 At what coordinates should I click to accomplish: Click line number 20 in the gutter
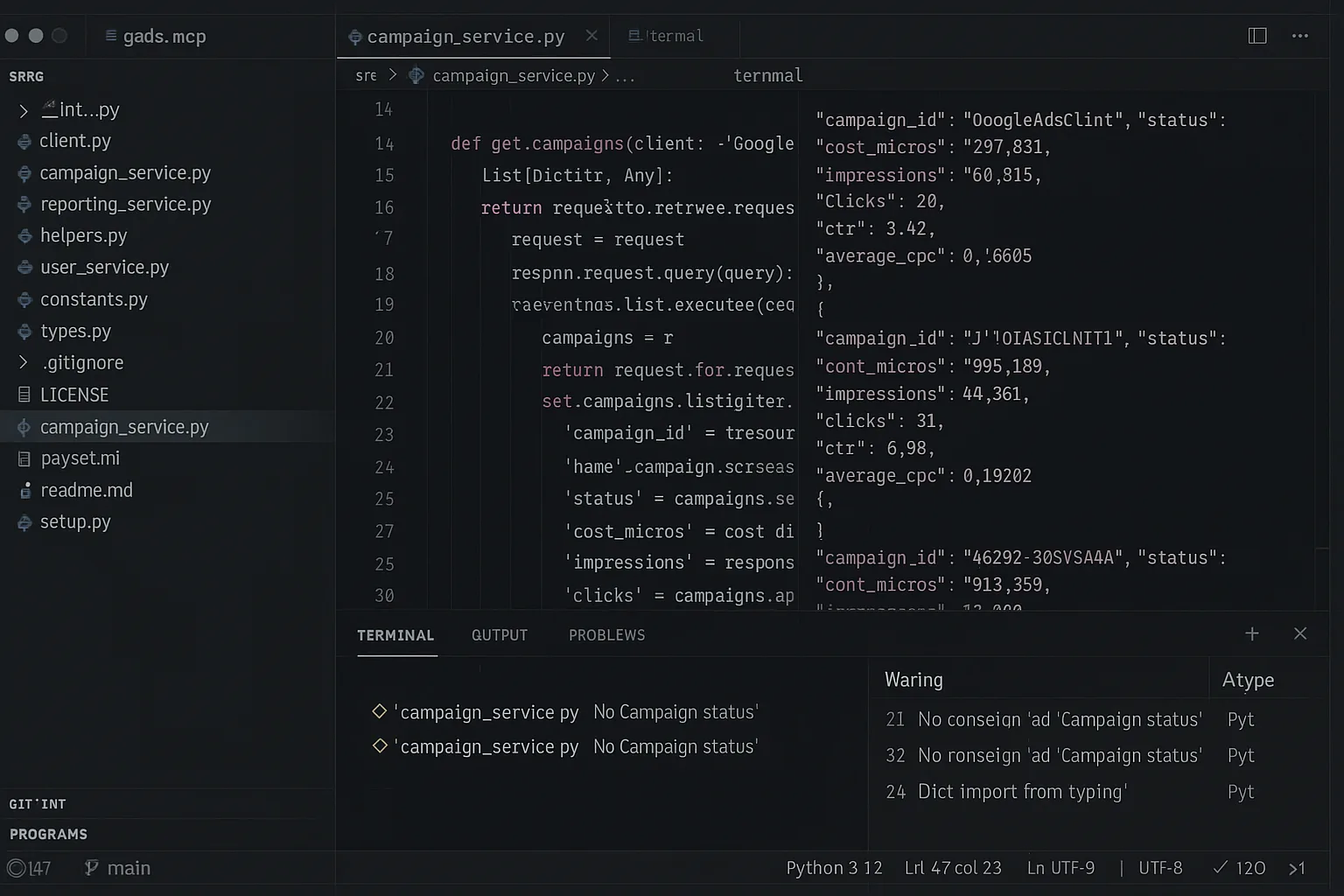(384, 338)
